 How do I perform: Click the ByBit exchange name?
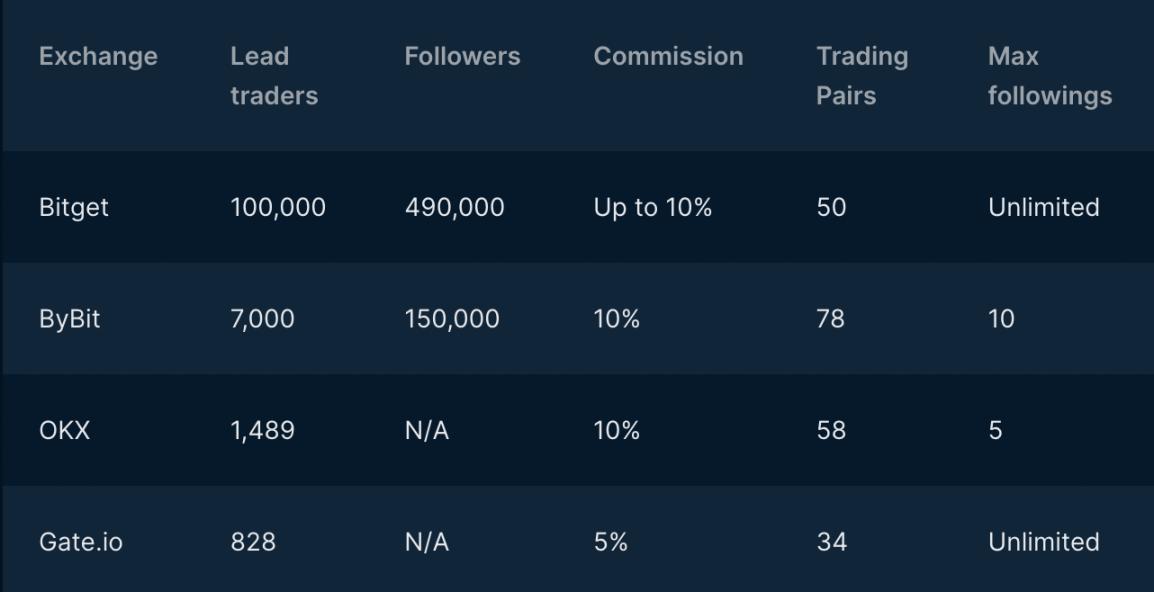pyautogui.click(x=70, y=320)
